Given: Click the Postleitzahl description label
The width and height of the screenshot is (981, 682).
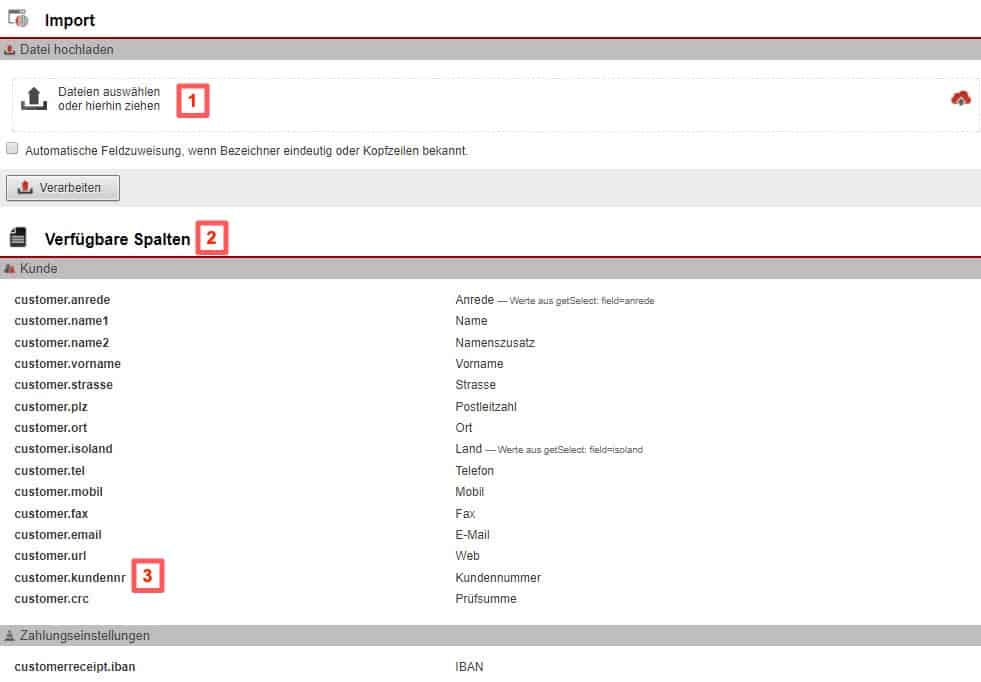Looking at the screenshot, I should point(486,407).
